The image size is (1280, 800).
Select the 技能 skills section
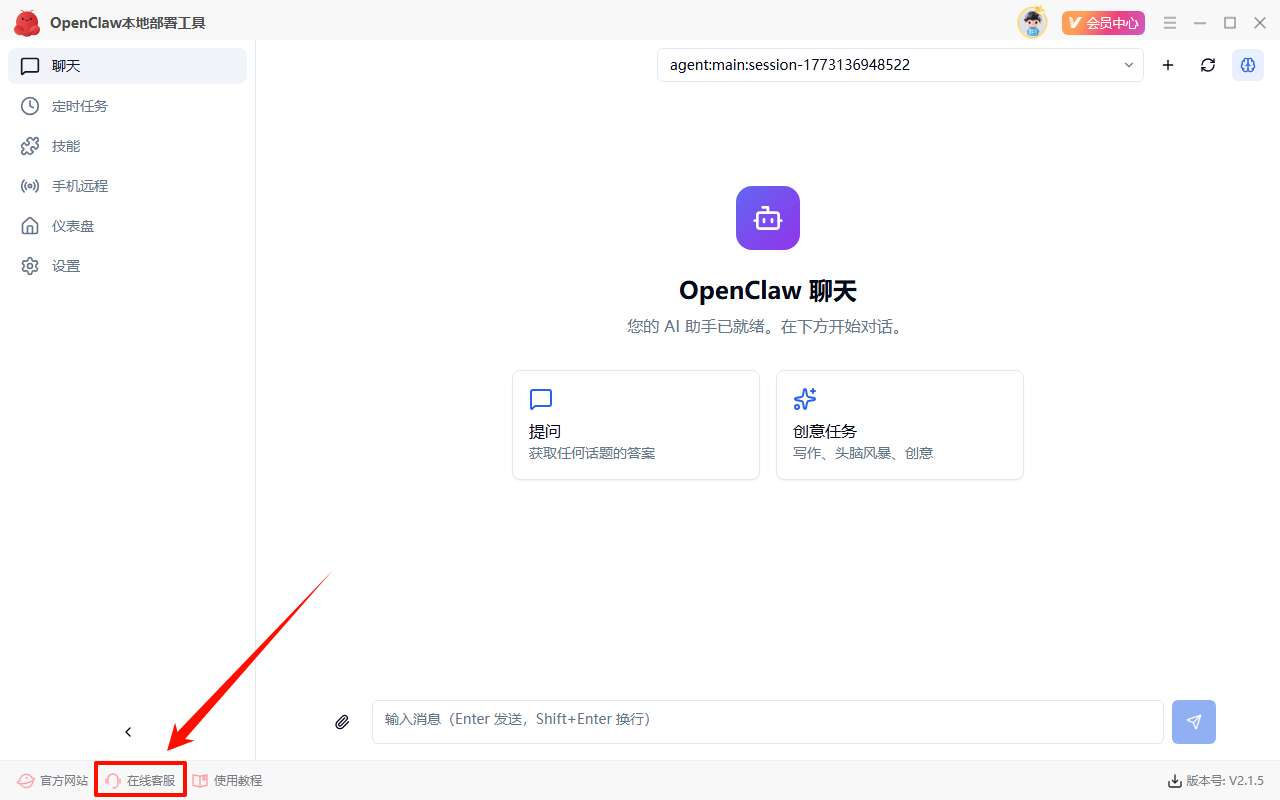coord(58,145)
